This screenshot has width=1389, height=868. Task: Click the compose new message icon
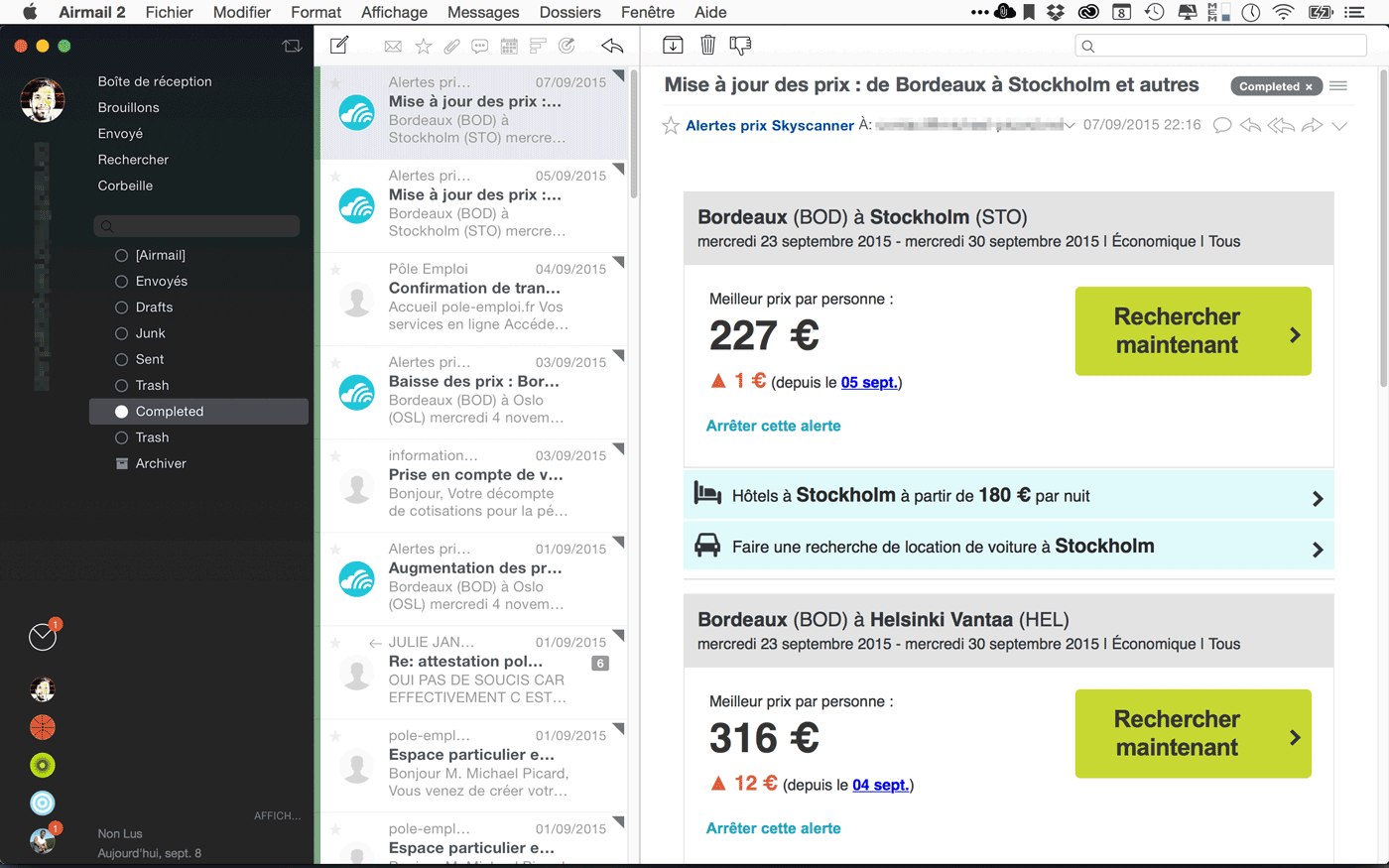coord(339,45)
